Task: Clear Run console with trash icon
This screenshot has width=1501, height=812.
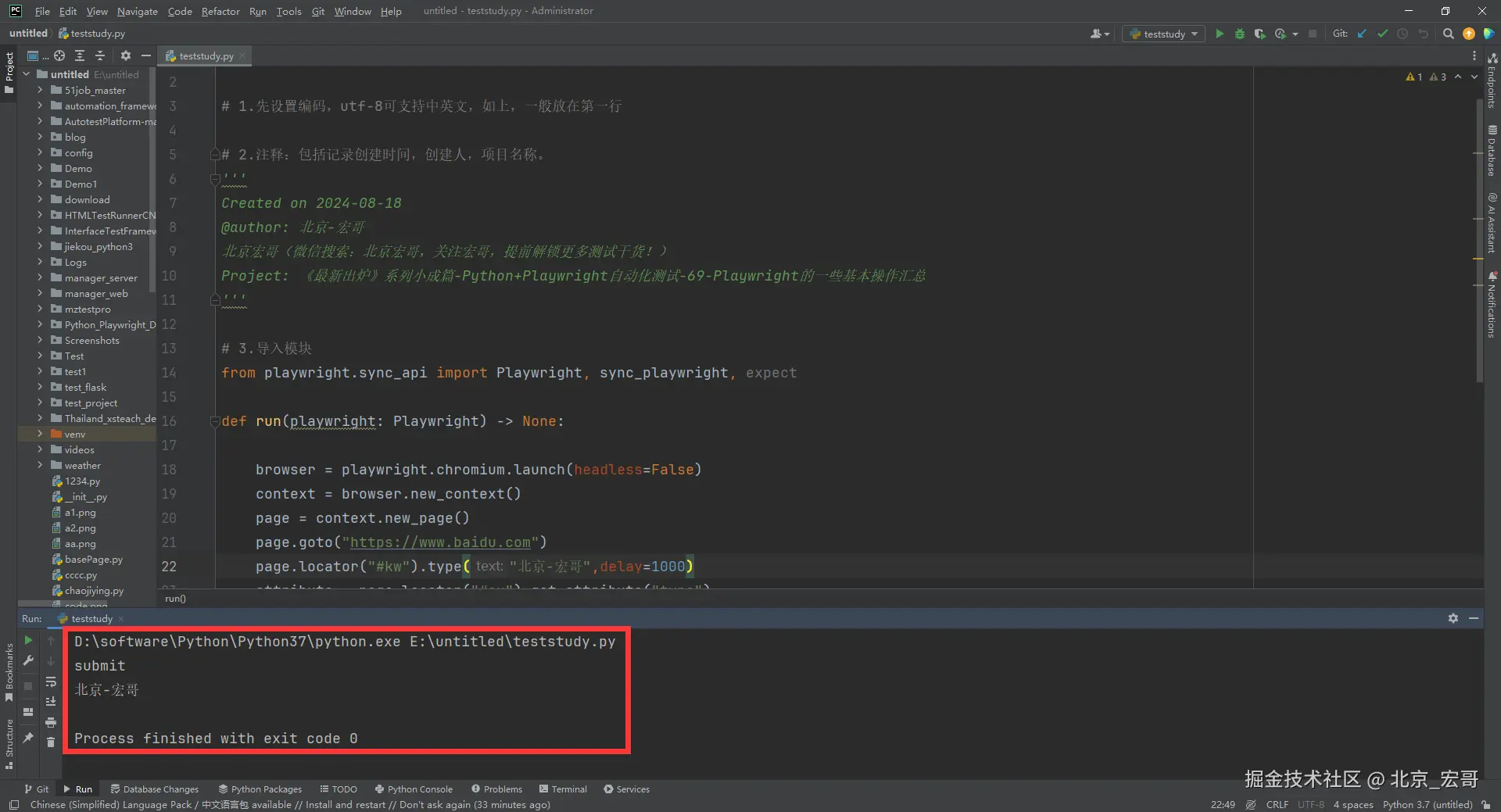Action: pos(51,742)
